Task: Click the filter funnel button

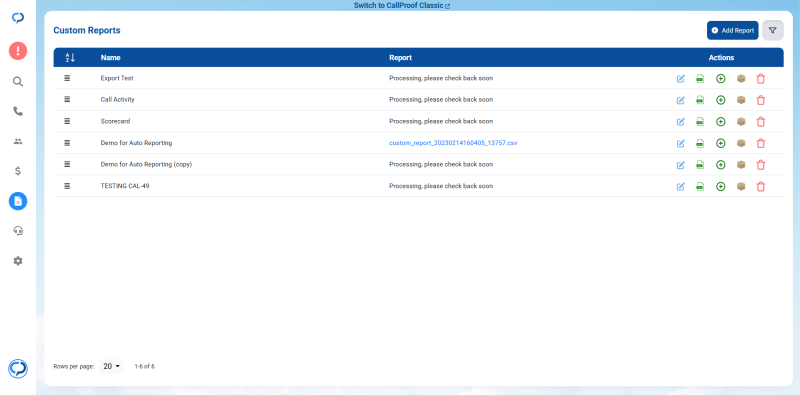Action: 772,31
